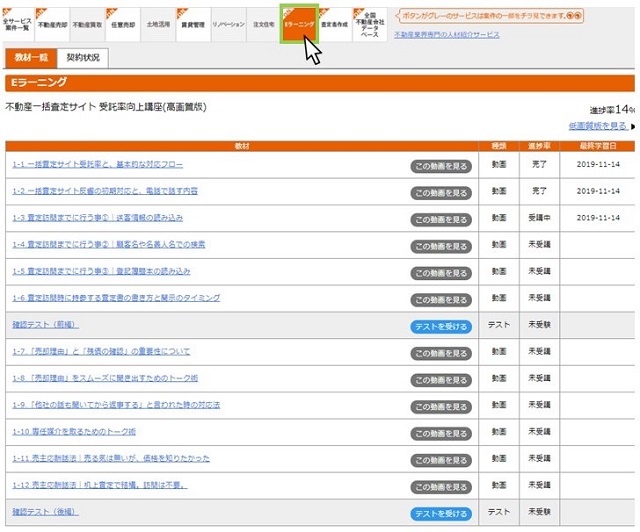This screenshot has height=532, width=640.
Task: Open lesson 1-7 売却理由 title link
Action: (x=101, y=352)
